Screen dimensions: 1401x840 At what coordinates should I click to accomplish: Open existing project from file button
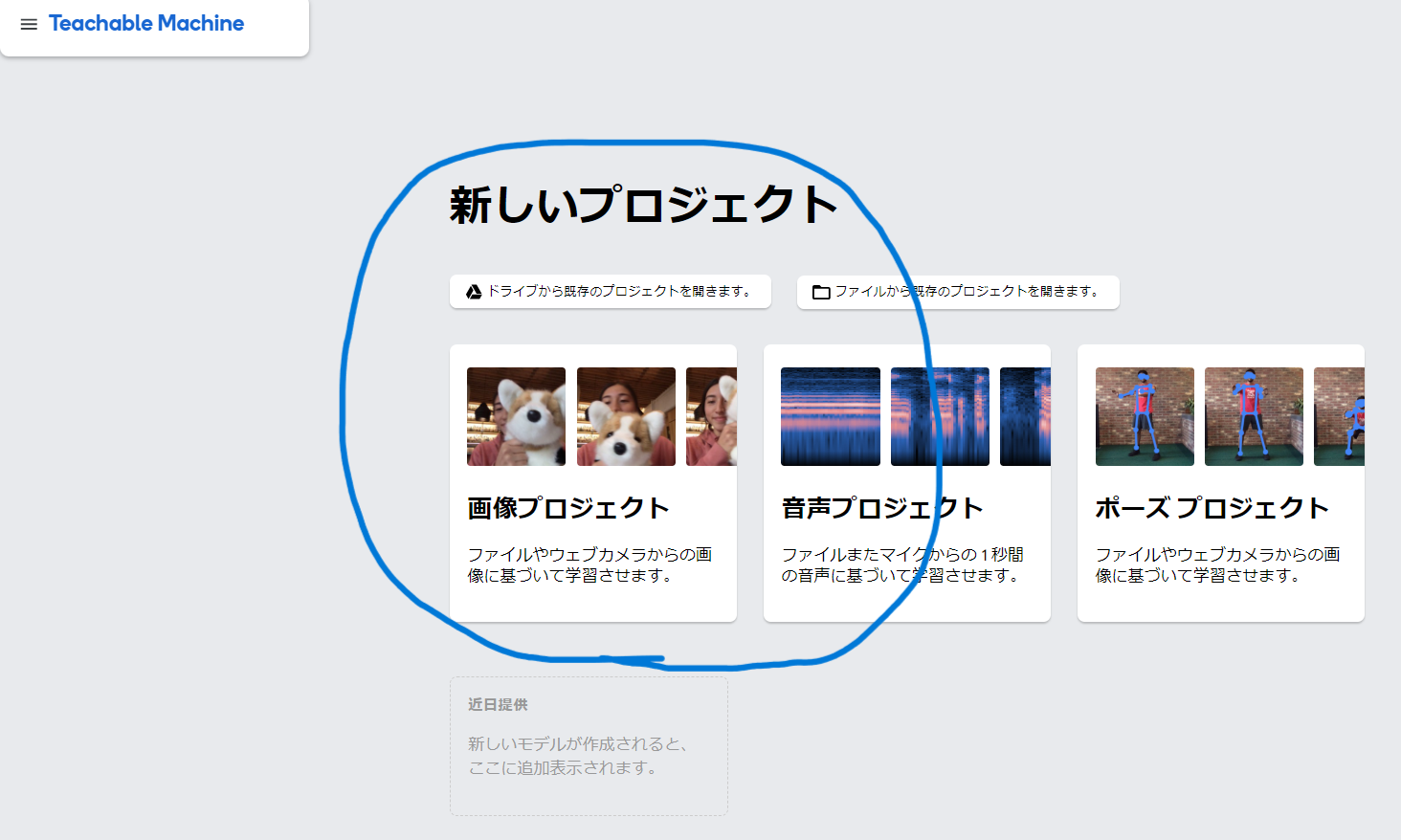click(x=958, y=292)
